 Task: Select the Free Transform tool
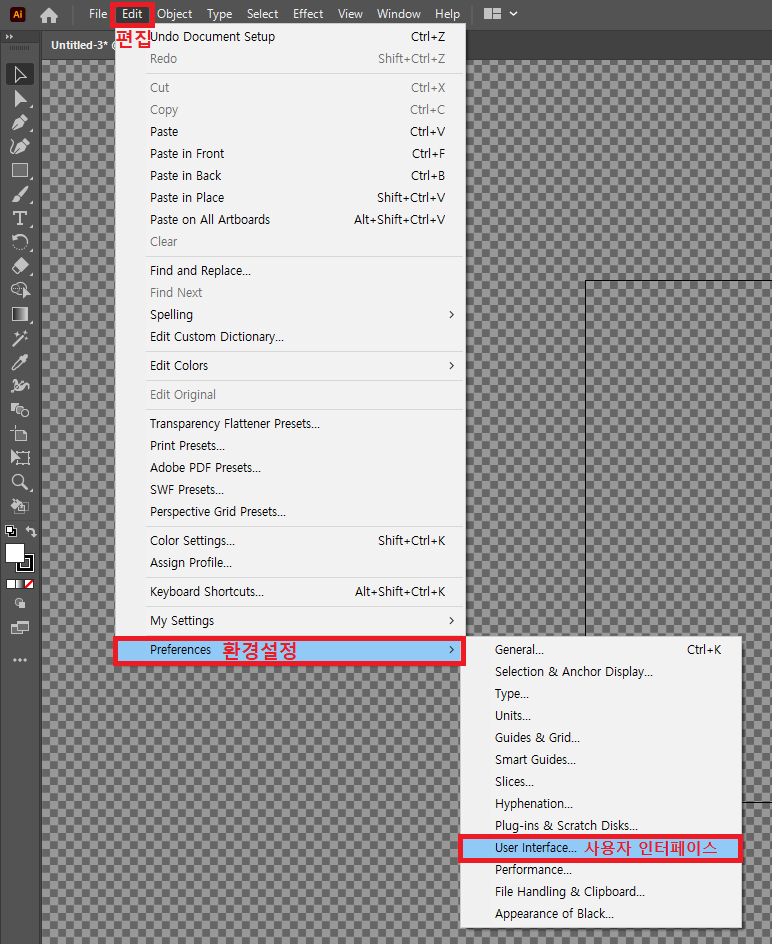click(20, 458)
